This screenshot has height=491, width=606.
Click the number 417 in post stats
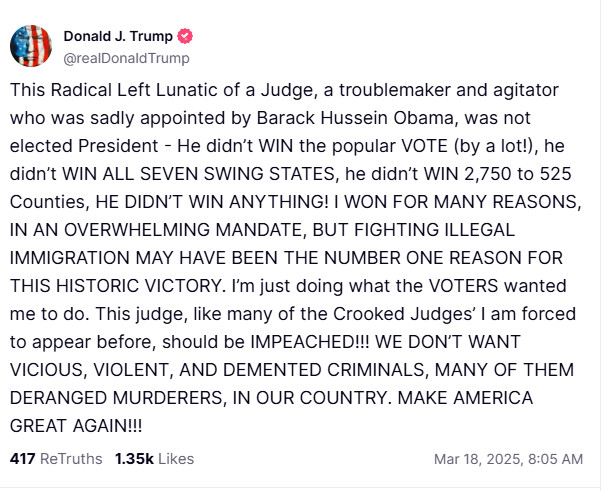(22, 459)
